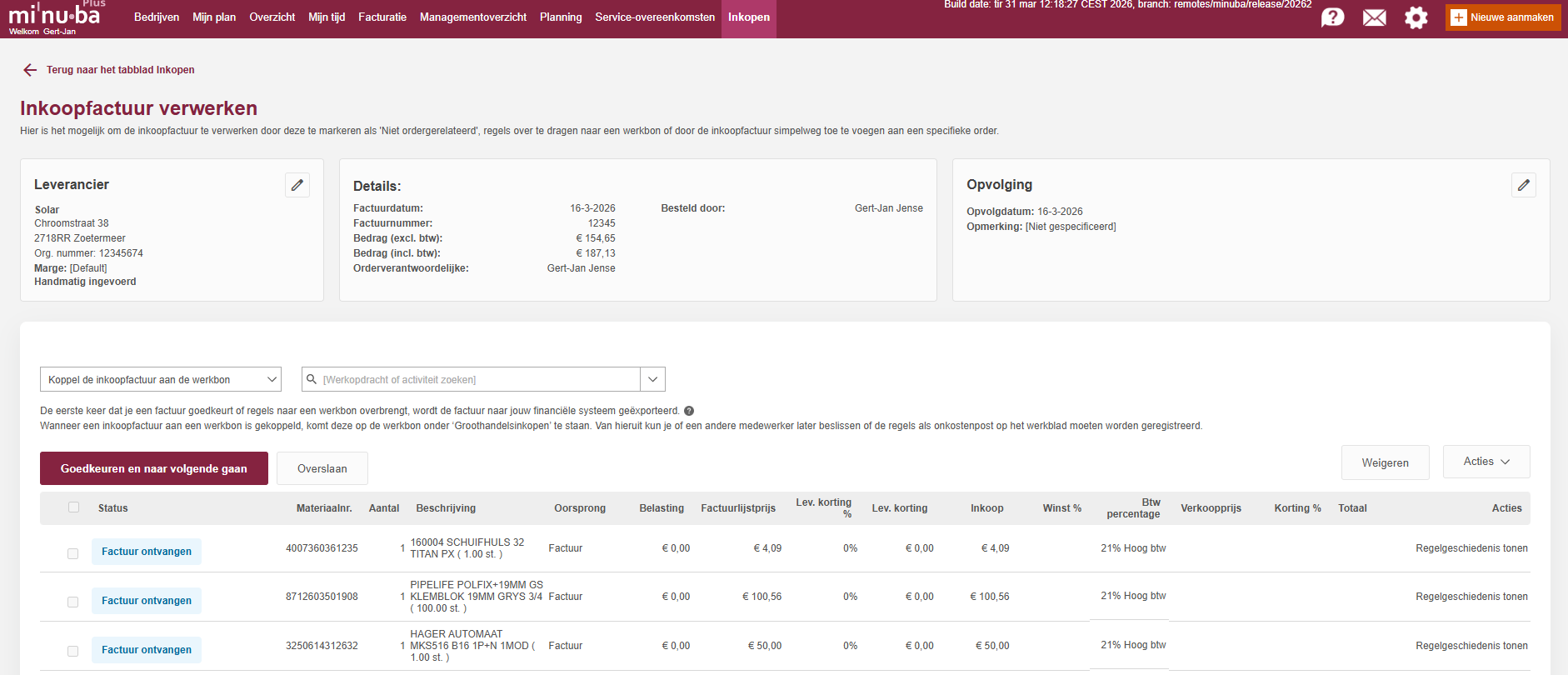Edit Opvolging with pencil icon
Image resolution: width=1568 pixels, height=675 pixels.
click(x=1523, y=185)
